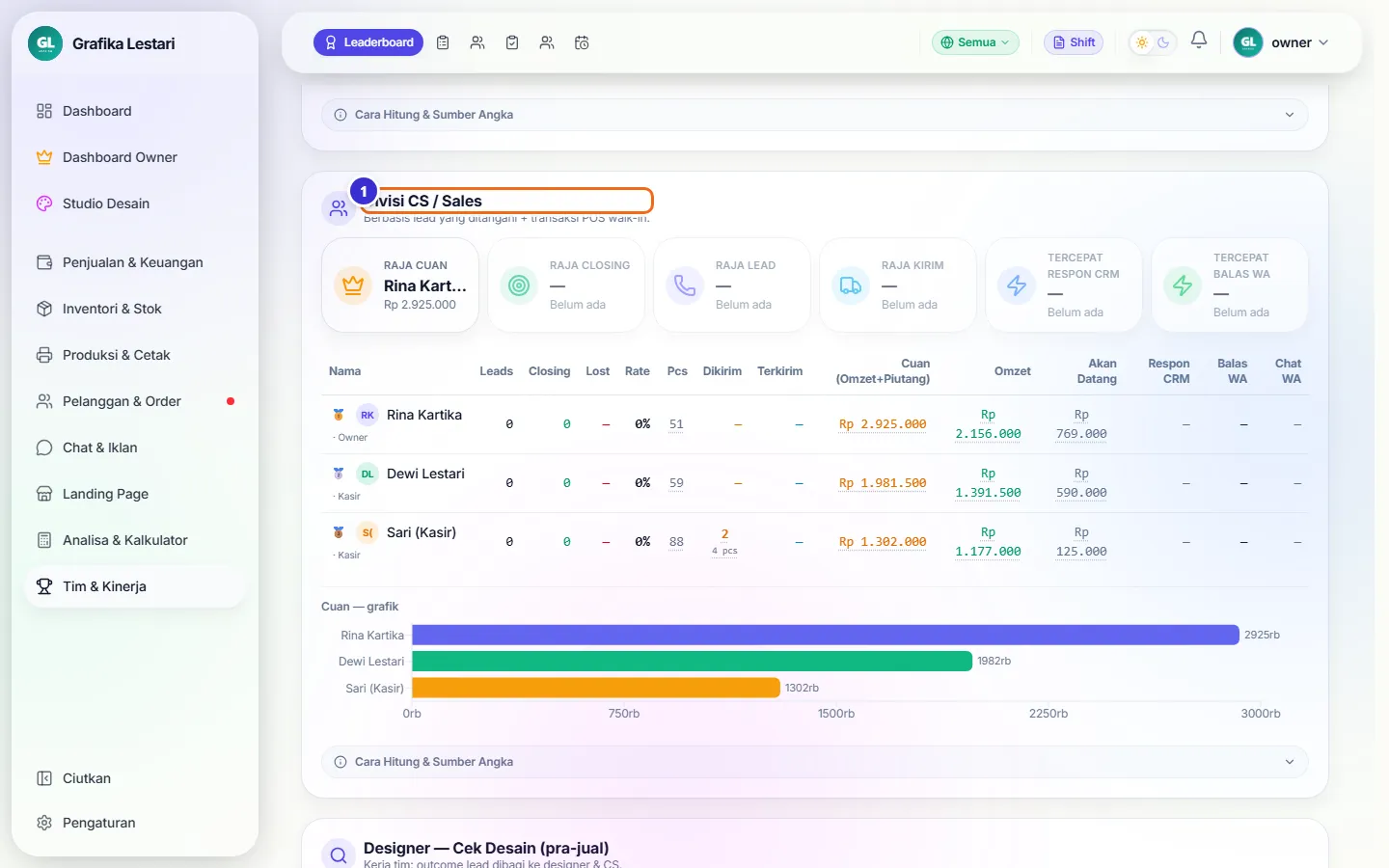
Task: Open the calendar-clock tab icon in top bar
Action: tap(582, 42)
